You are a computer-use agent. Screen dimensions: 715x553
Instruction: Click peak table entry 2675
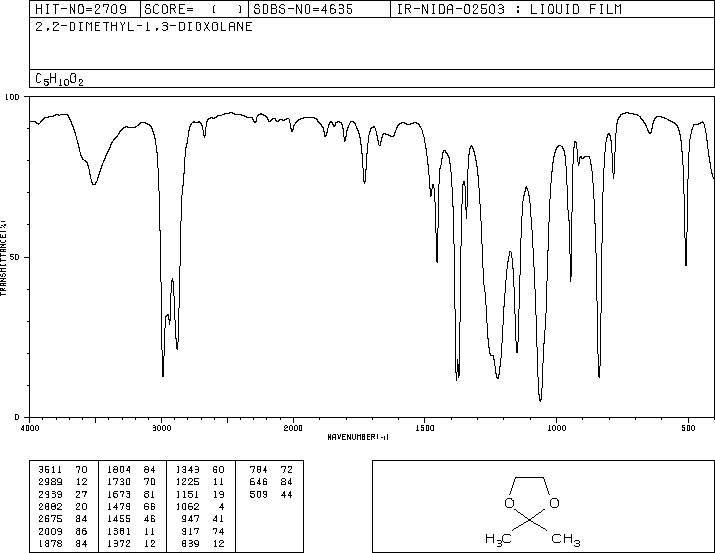pos(50,519)
